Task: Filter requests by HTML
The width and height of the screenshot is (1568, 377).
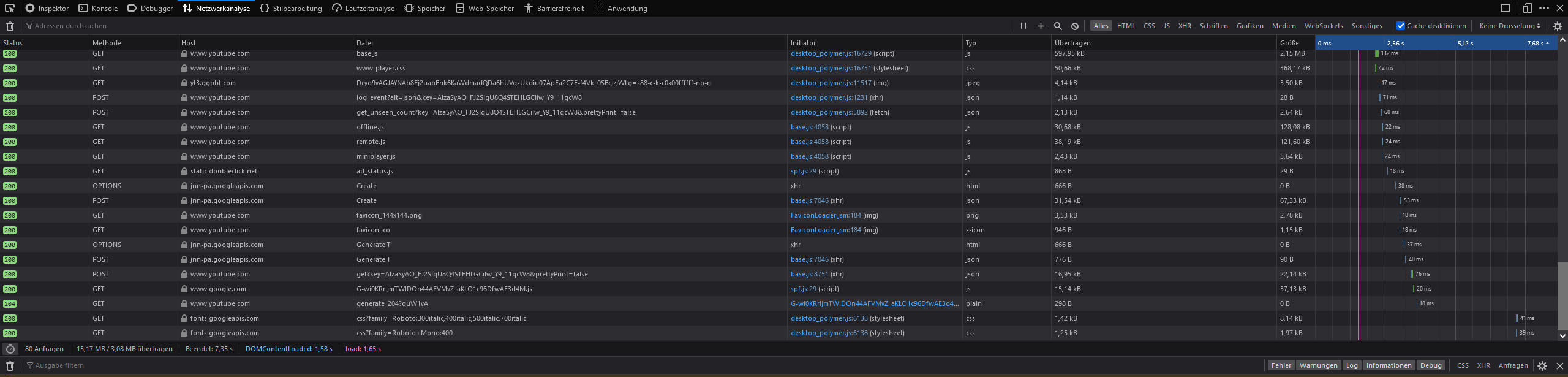Action: (1126, 26)
